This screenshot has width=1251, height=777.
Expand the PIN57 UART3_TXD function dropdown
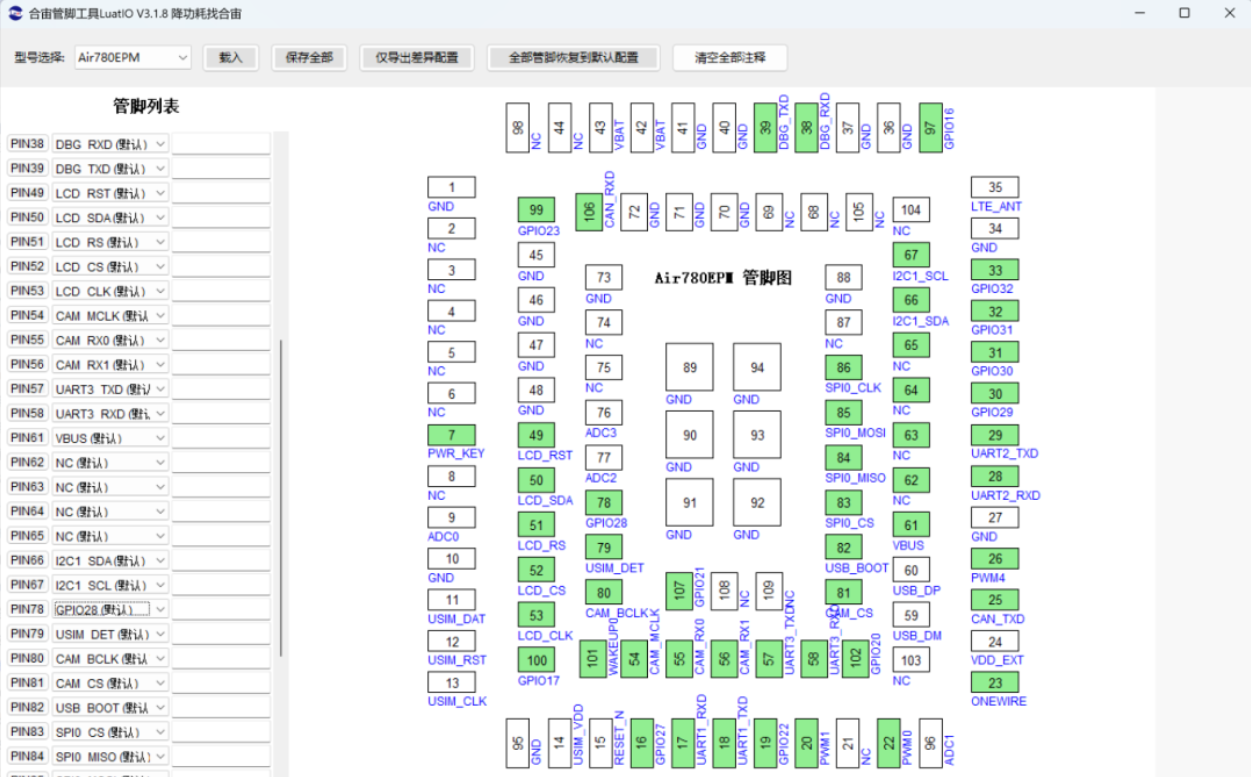pyautogui.click(x=111, y=389)
